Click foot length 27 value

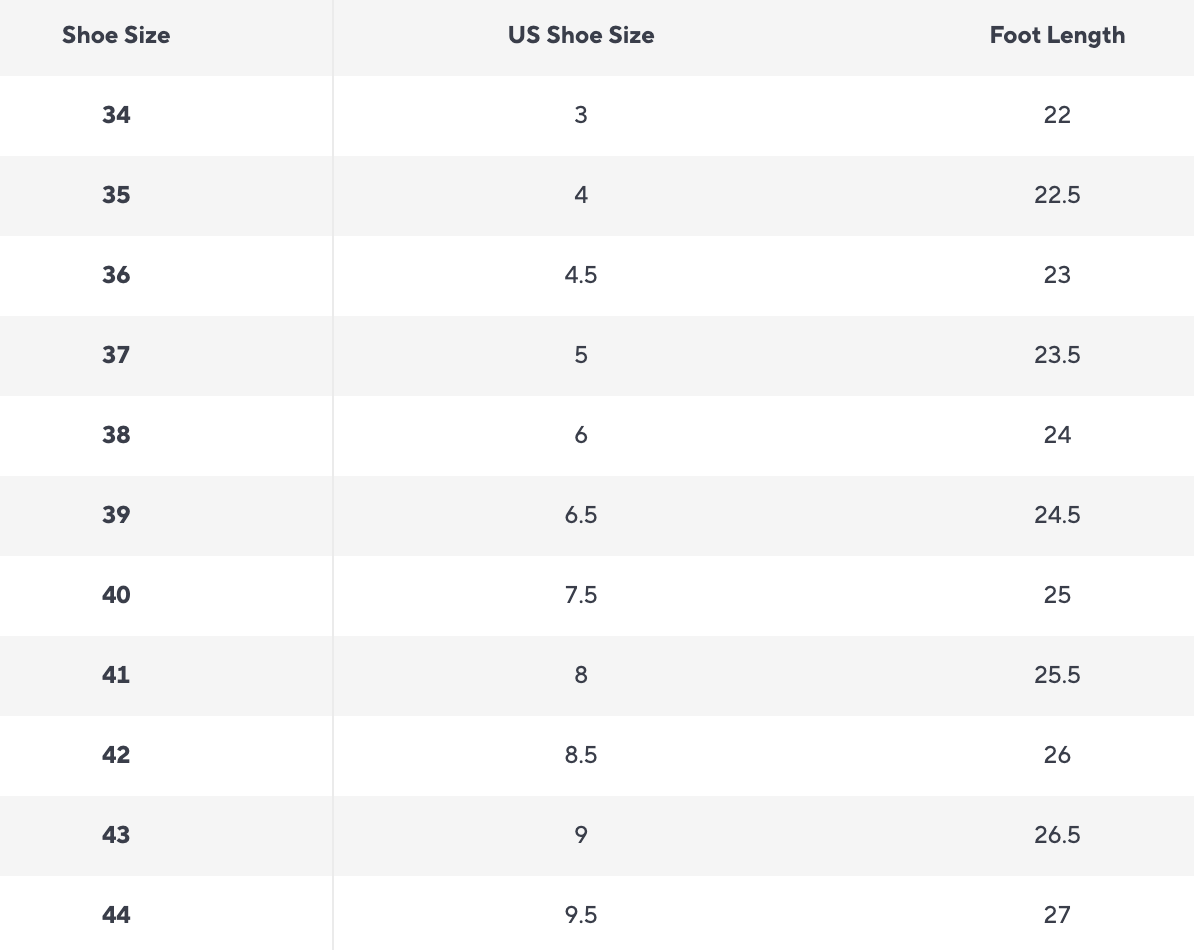[x=1057, y=915]
